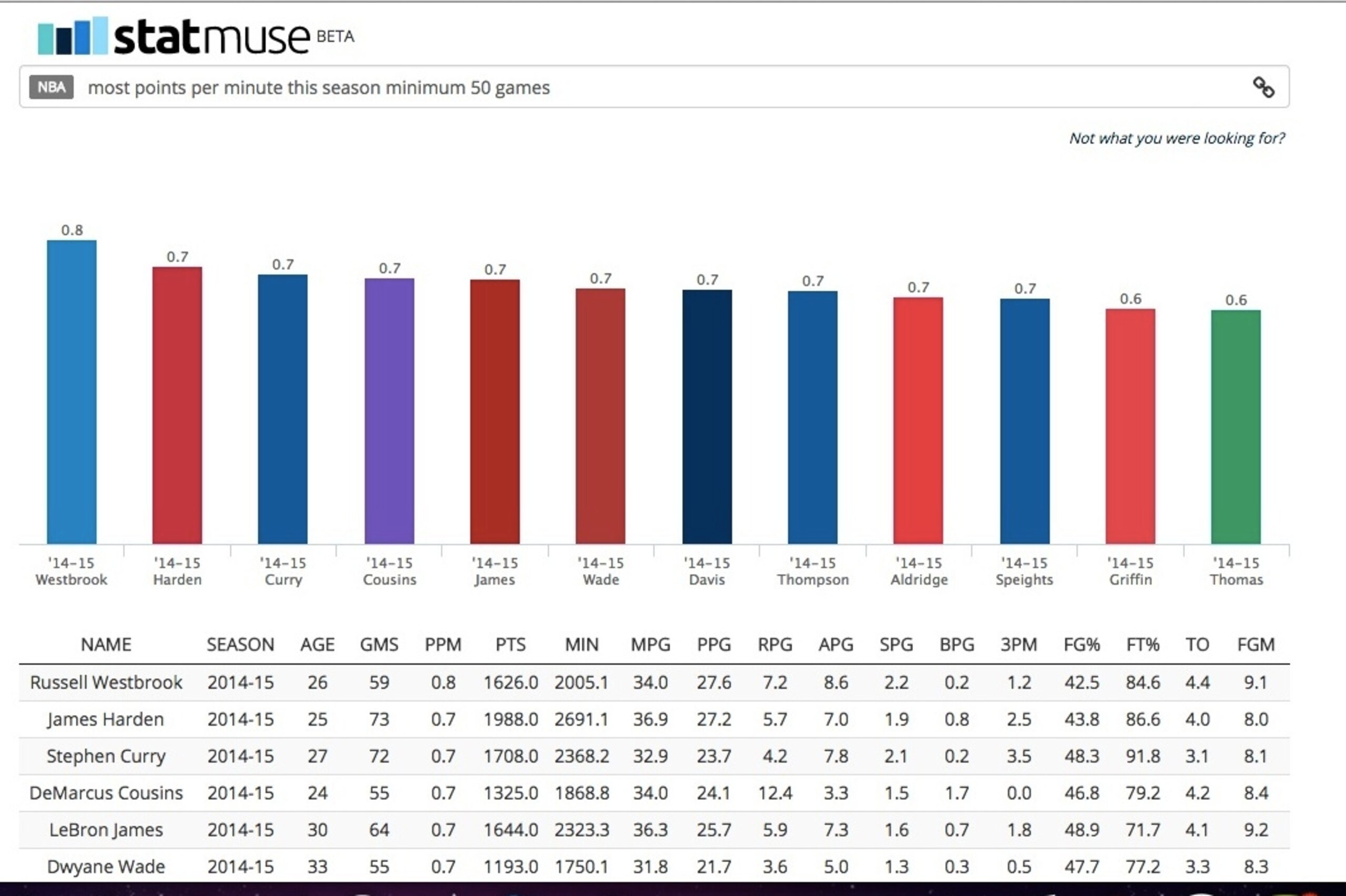Select the red Aldridge bar
This screenshot has height=896, width=1346.
918,421
